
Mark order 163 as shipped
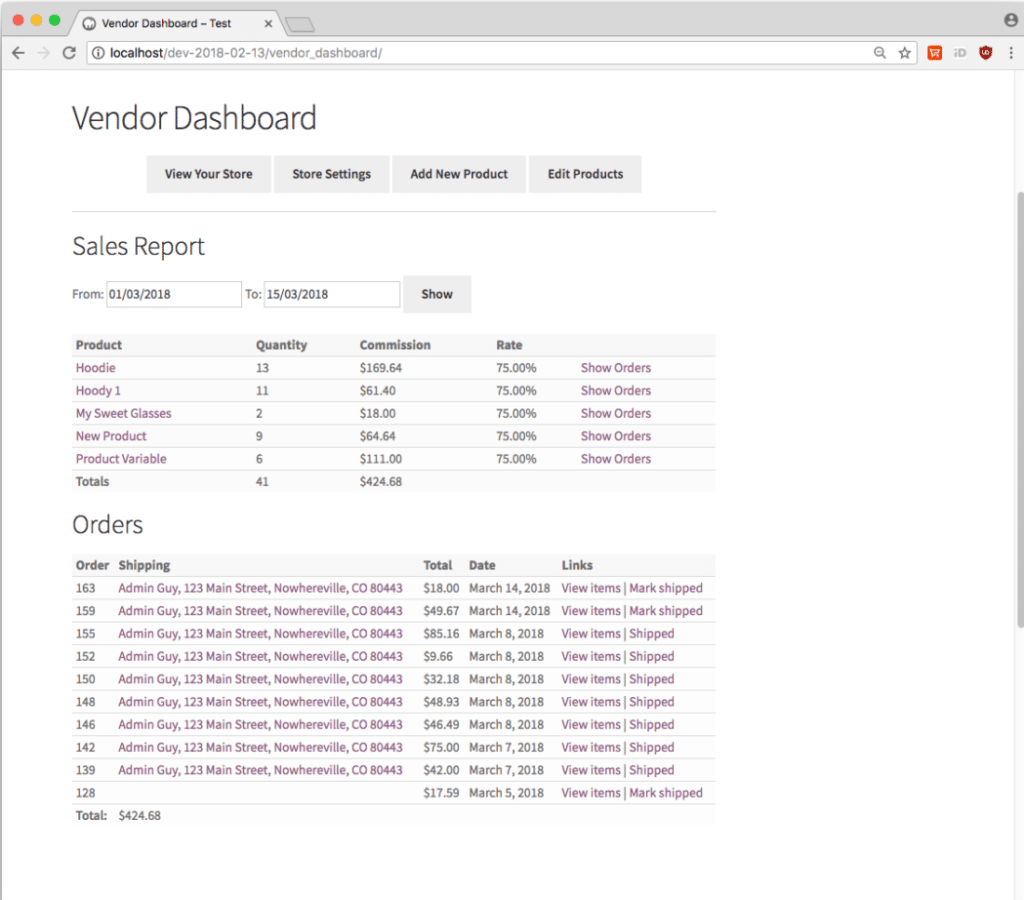click(666, 588)
